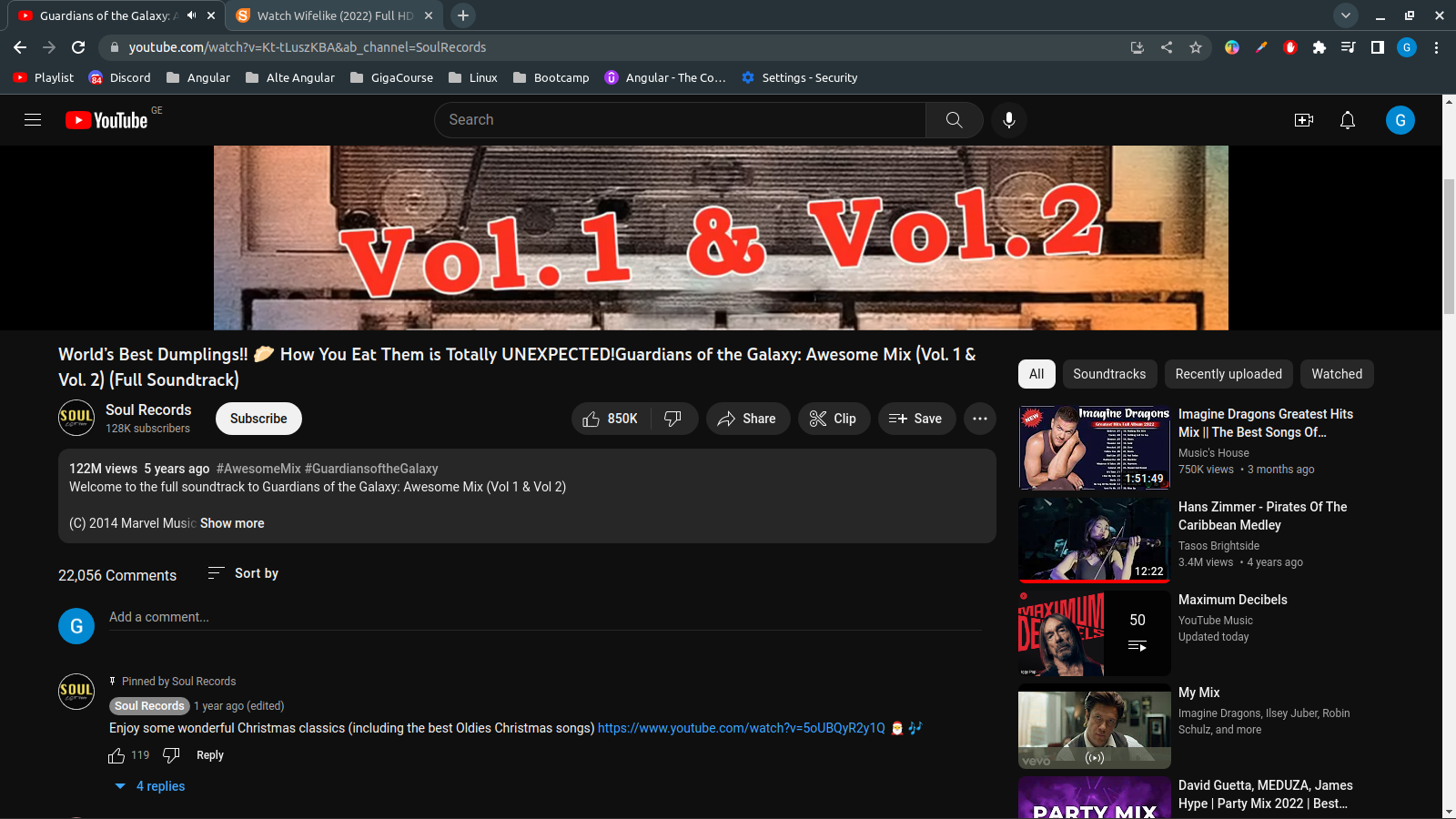1456x819 pixels.
Task: Switch to the Watch Wifelike tab
Action: pyautogui.click(x=334, y=15)
